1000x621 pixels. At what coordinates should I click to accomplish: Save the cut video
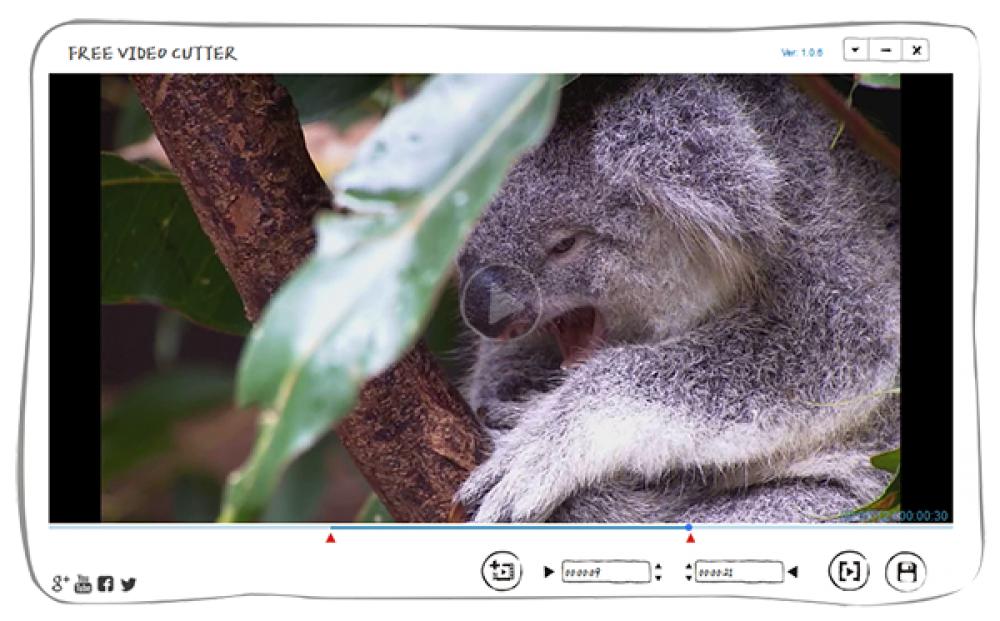coord(906,568)
